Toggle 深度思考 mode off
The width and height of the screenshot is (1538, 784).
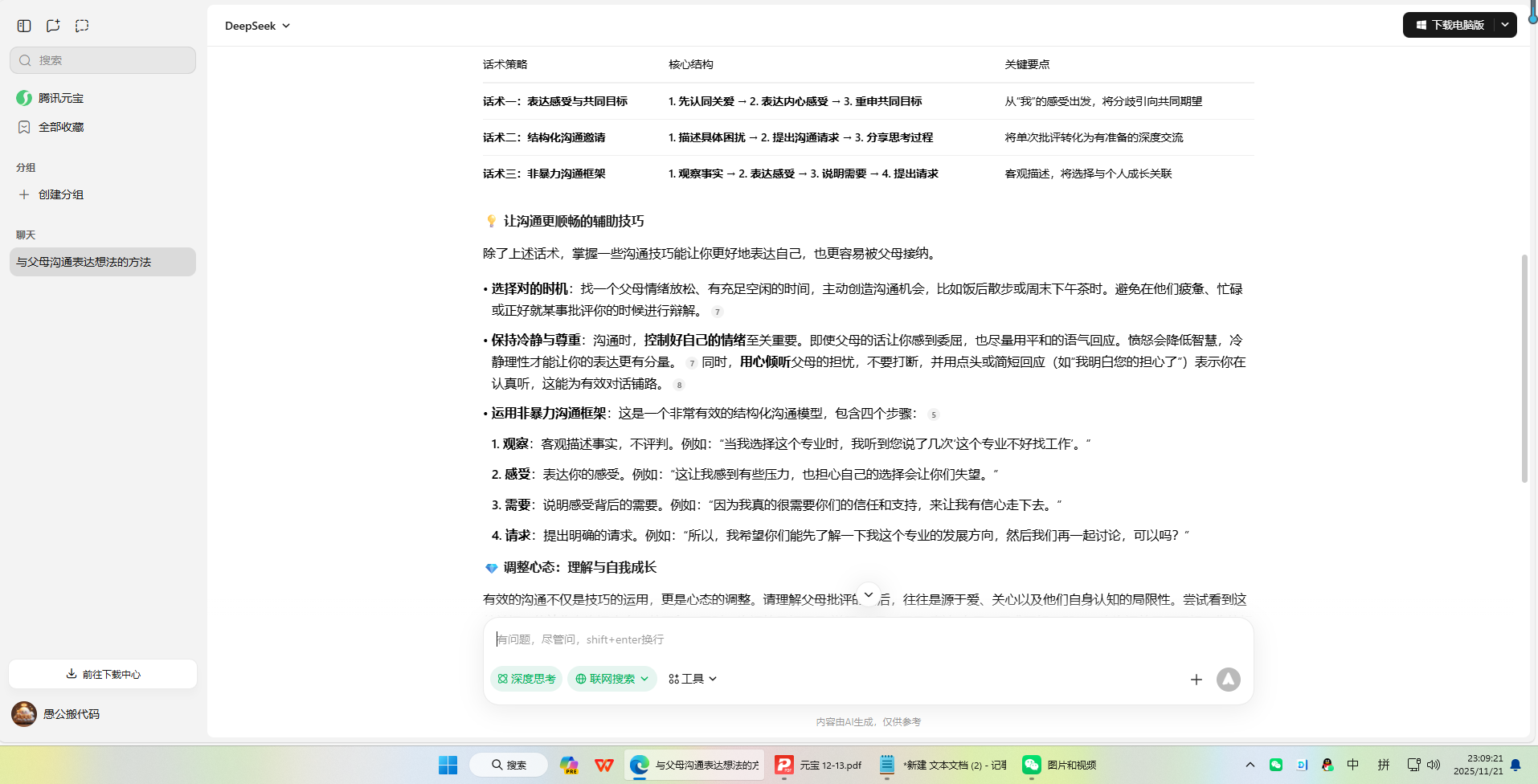click(526, 679)
